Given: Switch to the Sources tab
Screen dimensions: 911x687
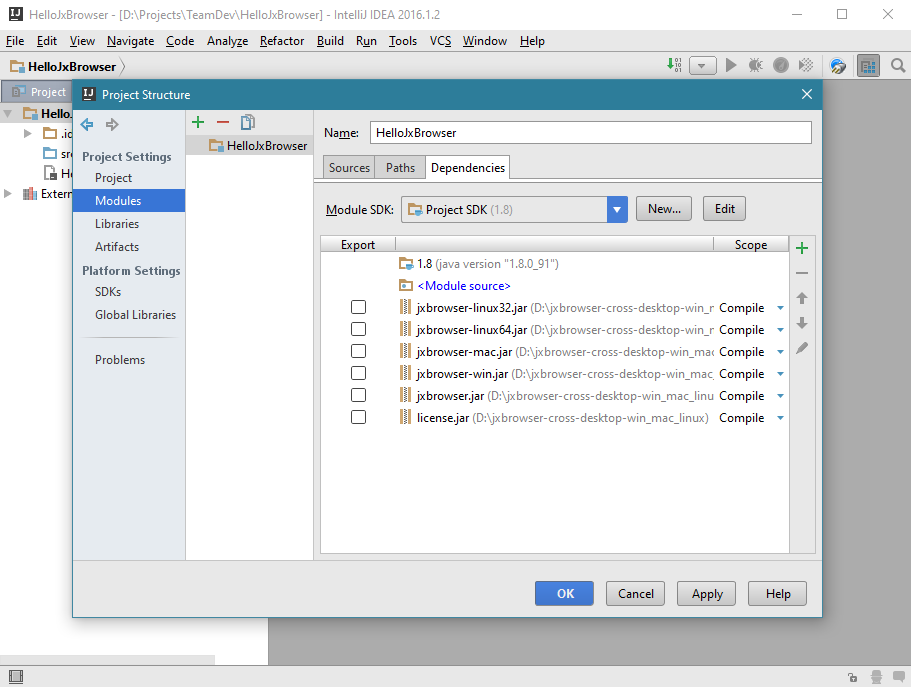Looking at the screenshot, I should [349, 167].
